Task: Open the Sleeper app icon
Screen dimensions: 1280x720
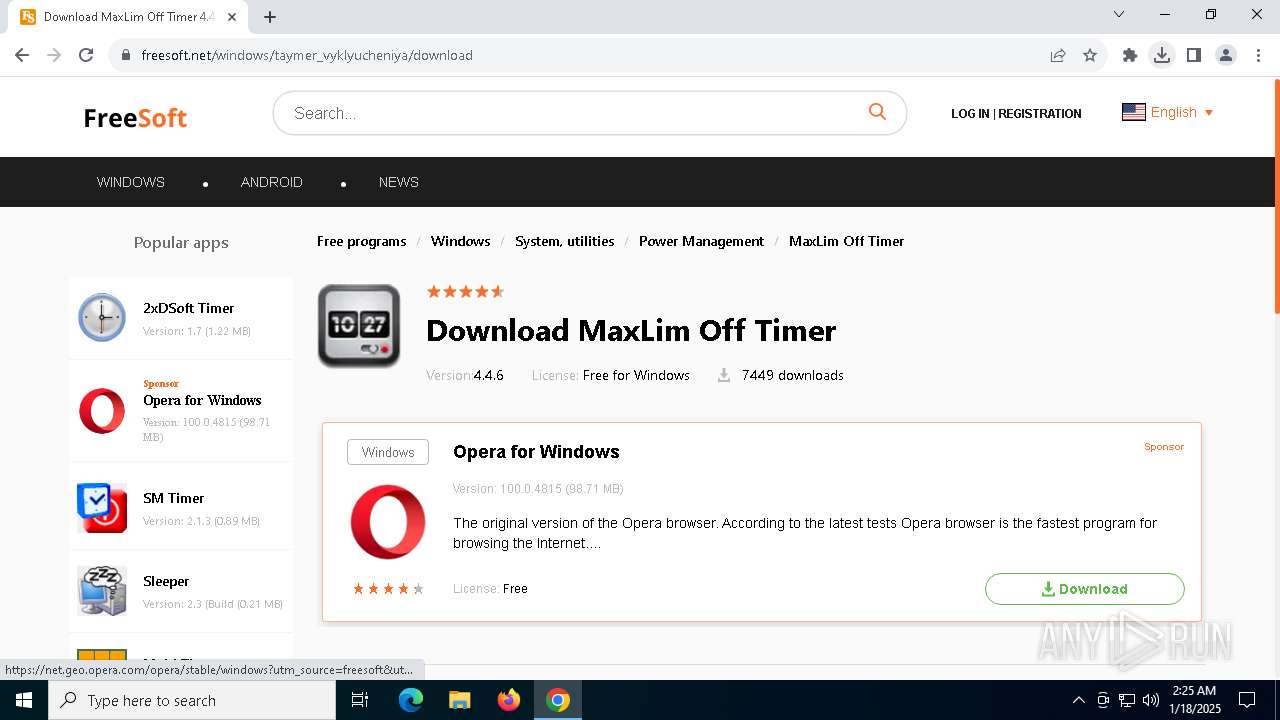Action: [x=102, y=590]
